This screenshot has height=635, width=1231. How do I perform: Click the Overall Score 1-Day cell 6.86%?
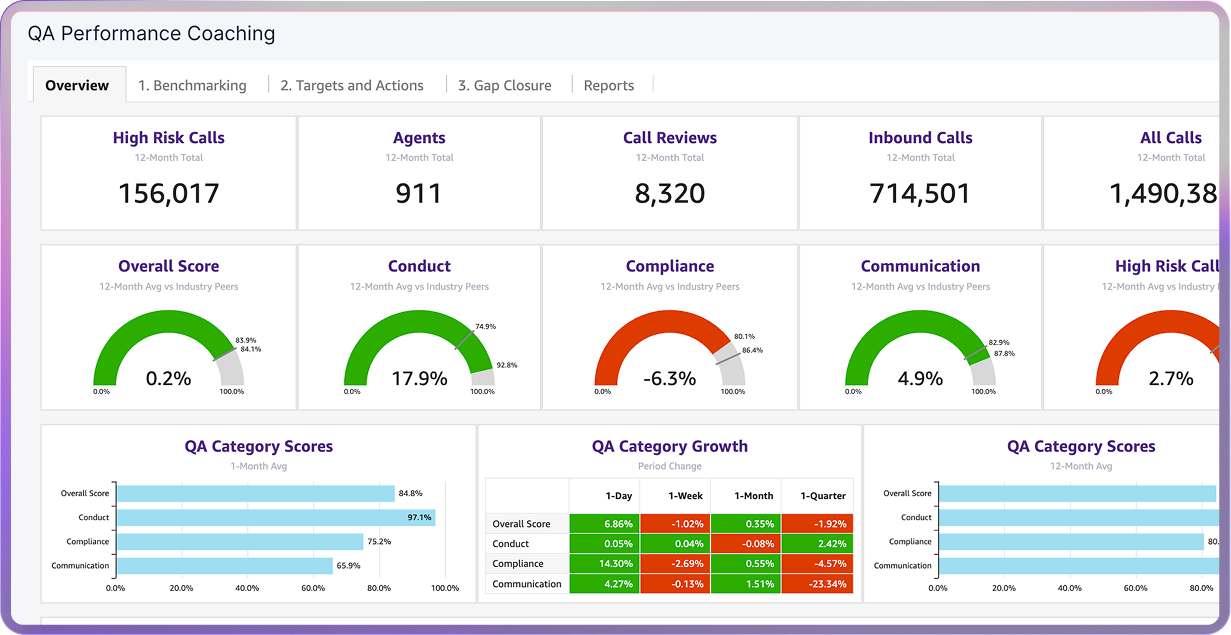[x=605, y=523]
